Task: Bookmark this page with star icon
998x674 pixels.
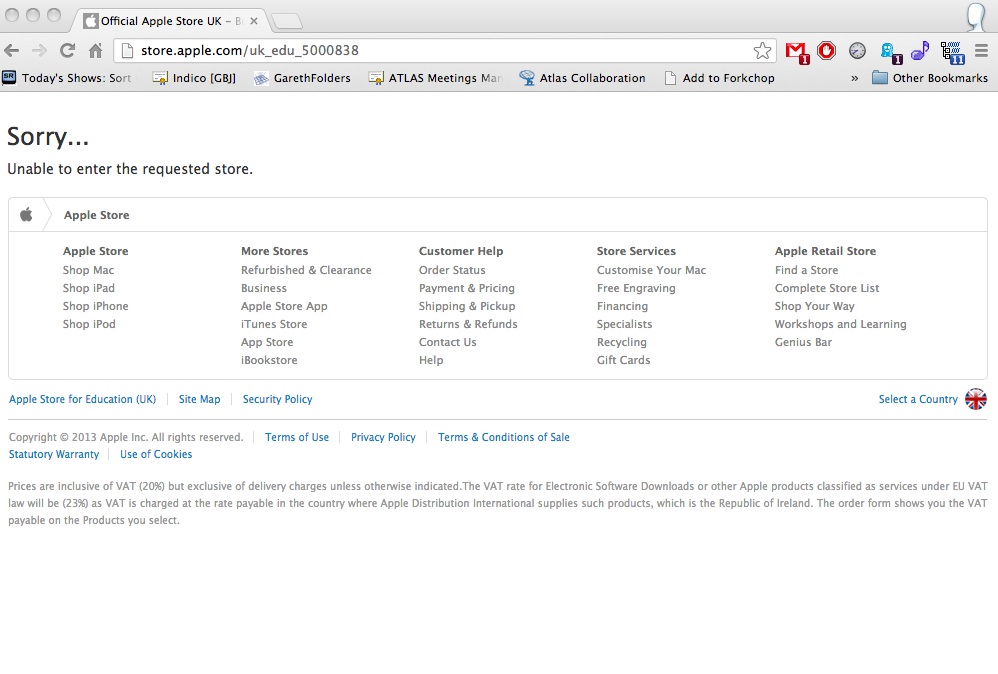Action: click(x=762, y=50)
